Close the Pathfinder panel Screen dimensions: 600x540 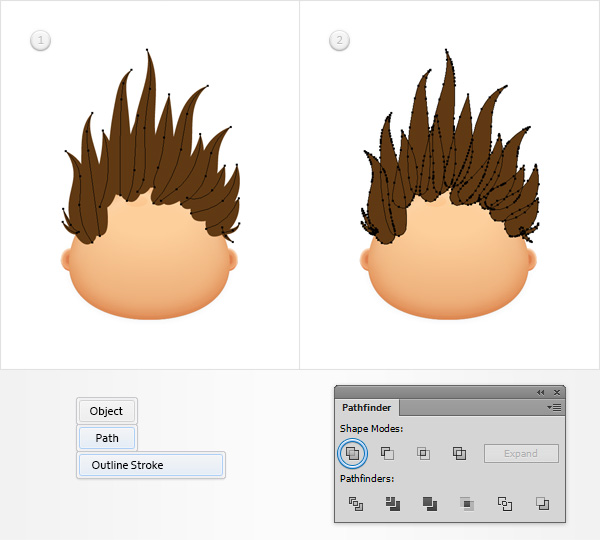(557, 392)
